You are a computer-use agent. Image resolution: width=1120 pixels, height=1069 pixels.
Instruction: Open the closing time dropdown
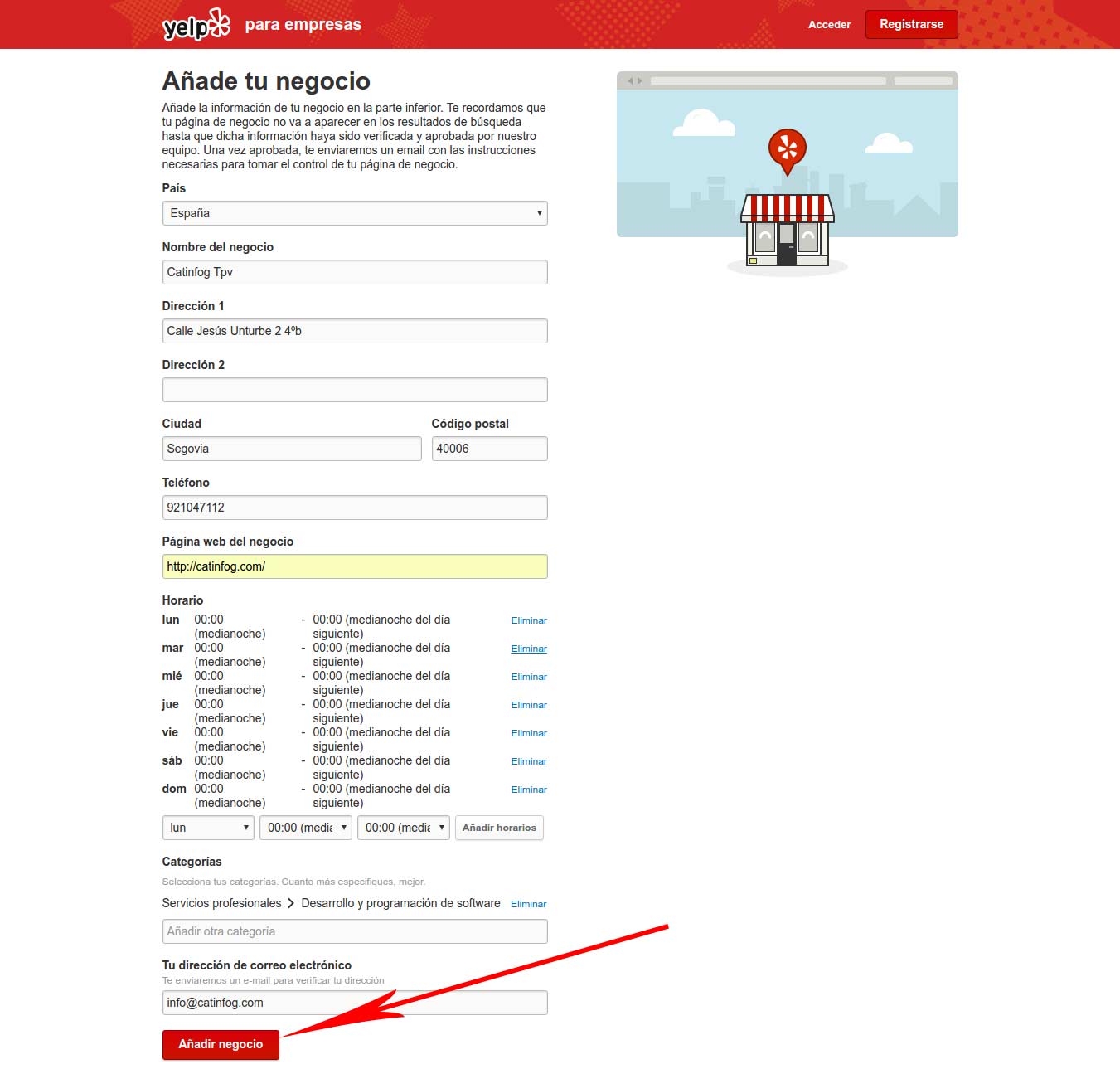404,828
